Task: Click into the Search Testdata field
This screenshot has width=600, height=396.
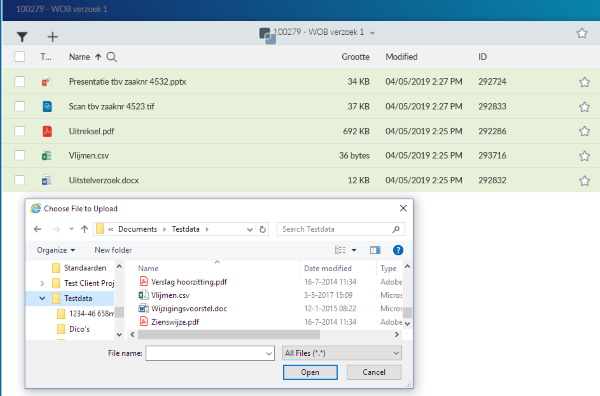Action: click(x=340, y=229)
